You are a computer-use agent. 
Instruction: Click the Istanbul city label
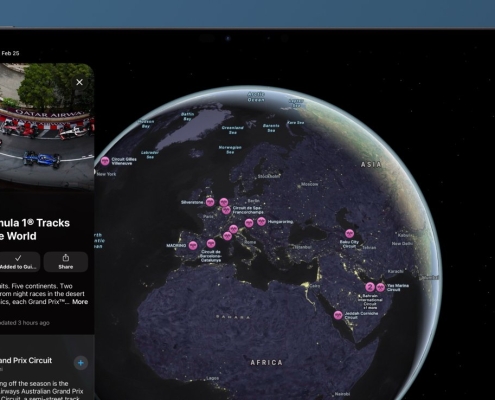302,247
